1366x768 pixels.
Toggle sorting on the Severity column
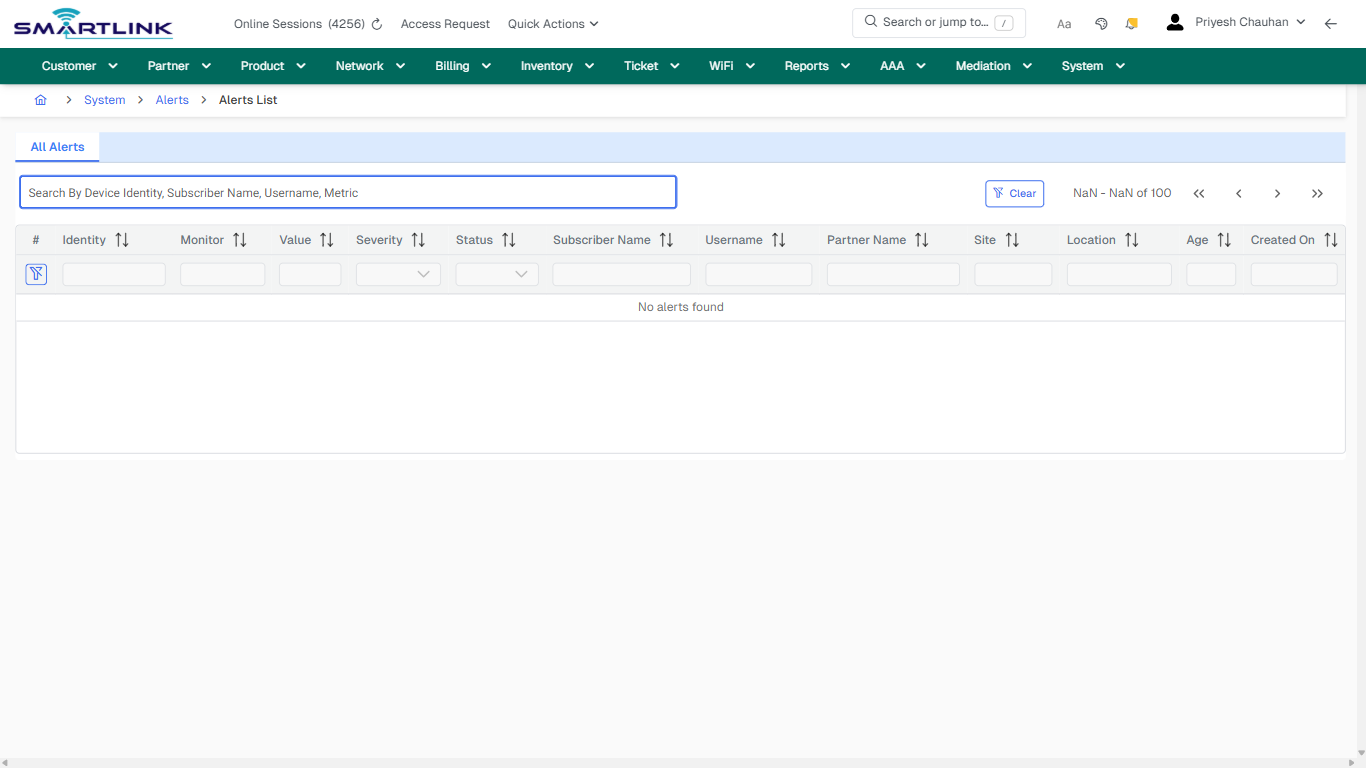418,239
